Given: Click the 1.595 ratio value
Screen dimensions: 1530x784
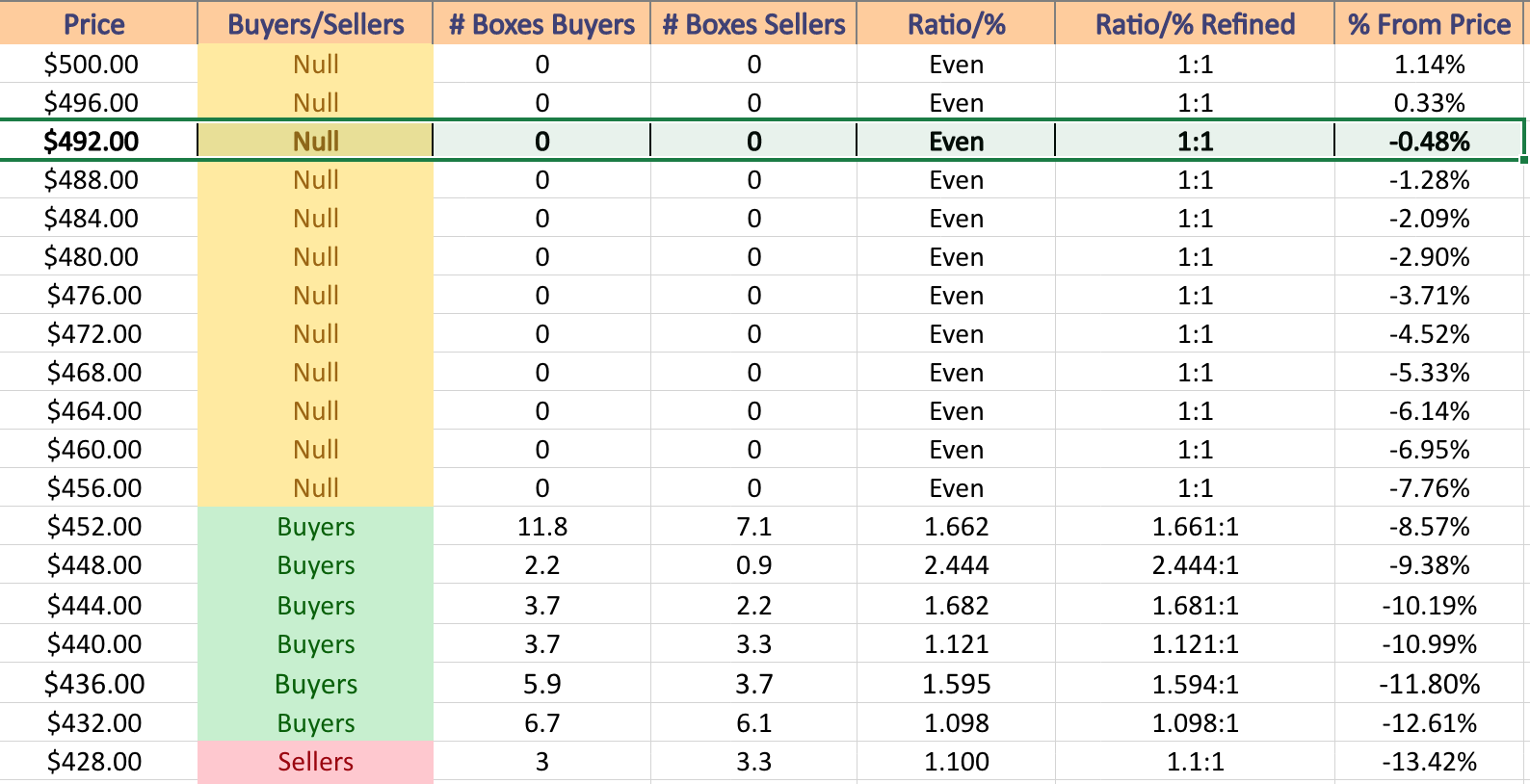Looking at the screenshot, I should pos(956,683).
